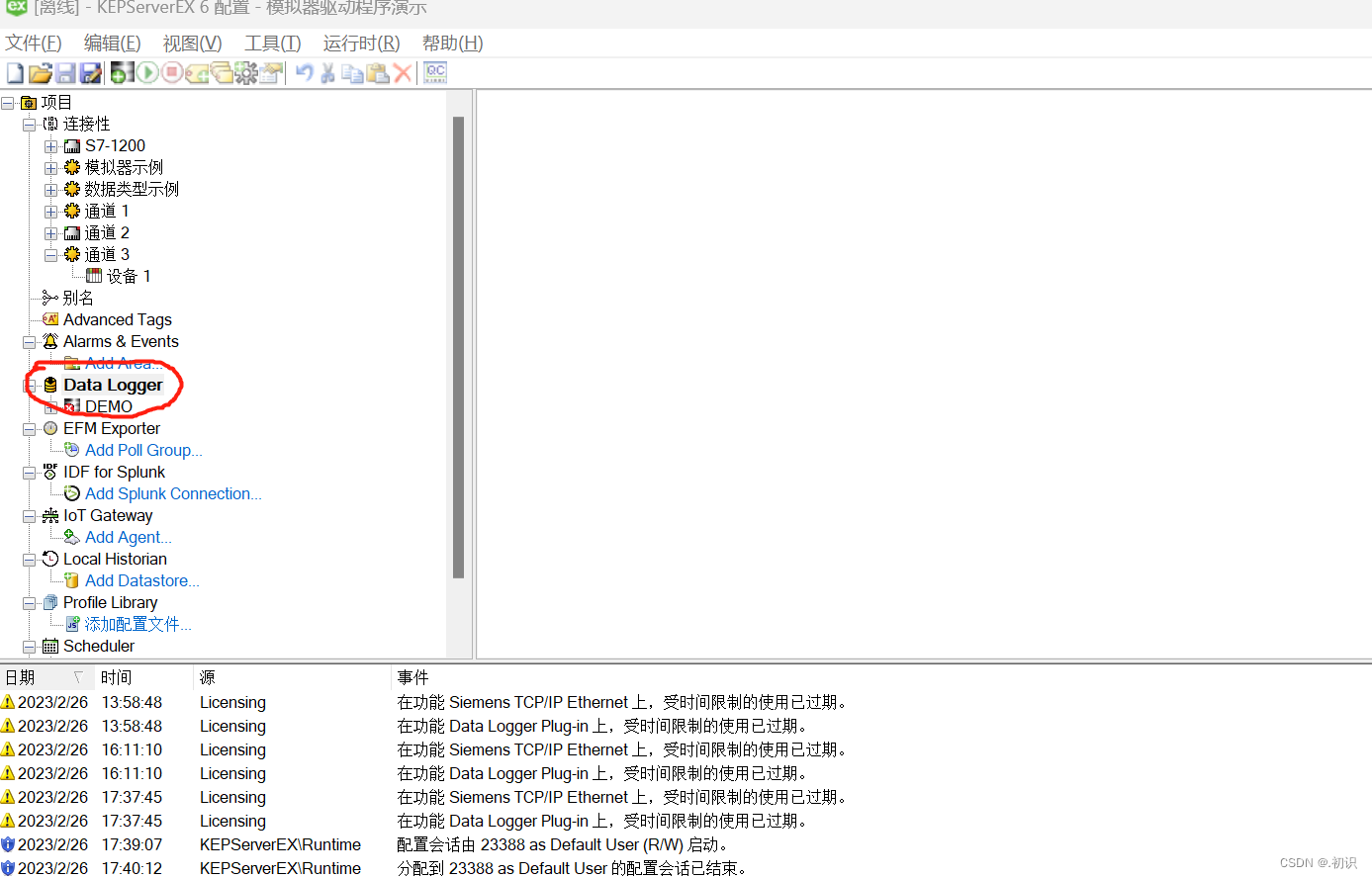
Task: Click the bell icon beside Alarms & Events
Action: [x=50, y=341]
